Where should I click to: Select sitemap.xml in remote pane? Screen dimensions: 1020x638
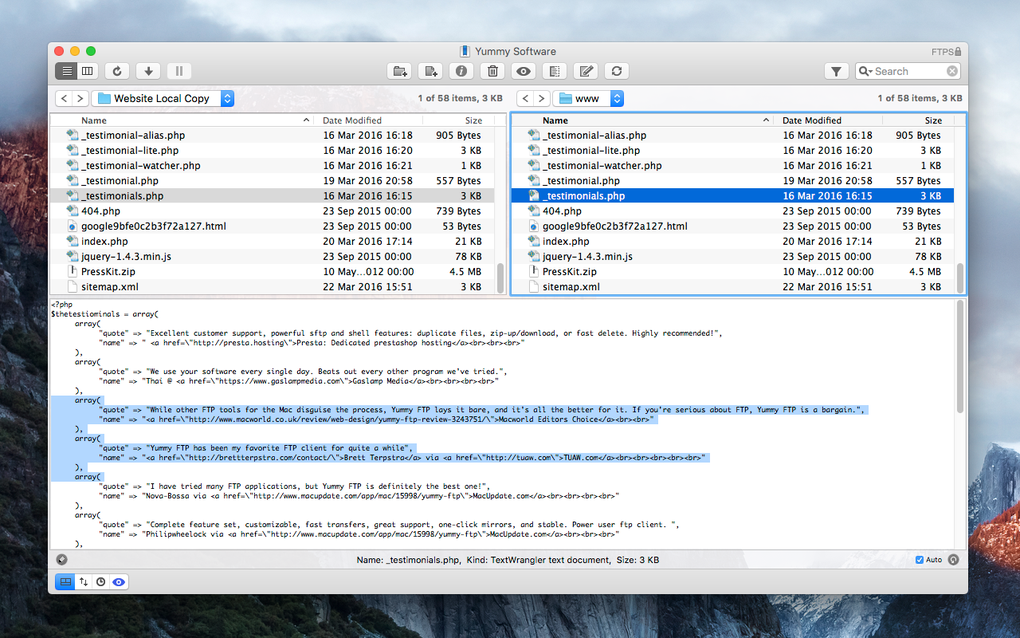point(733,287)
